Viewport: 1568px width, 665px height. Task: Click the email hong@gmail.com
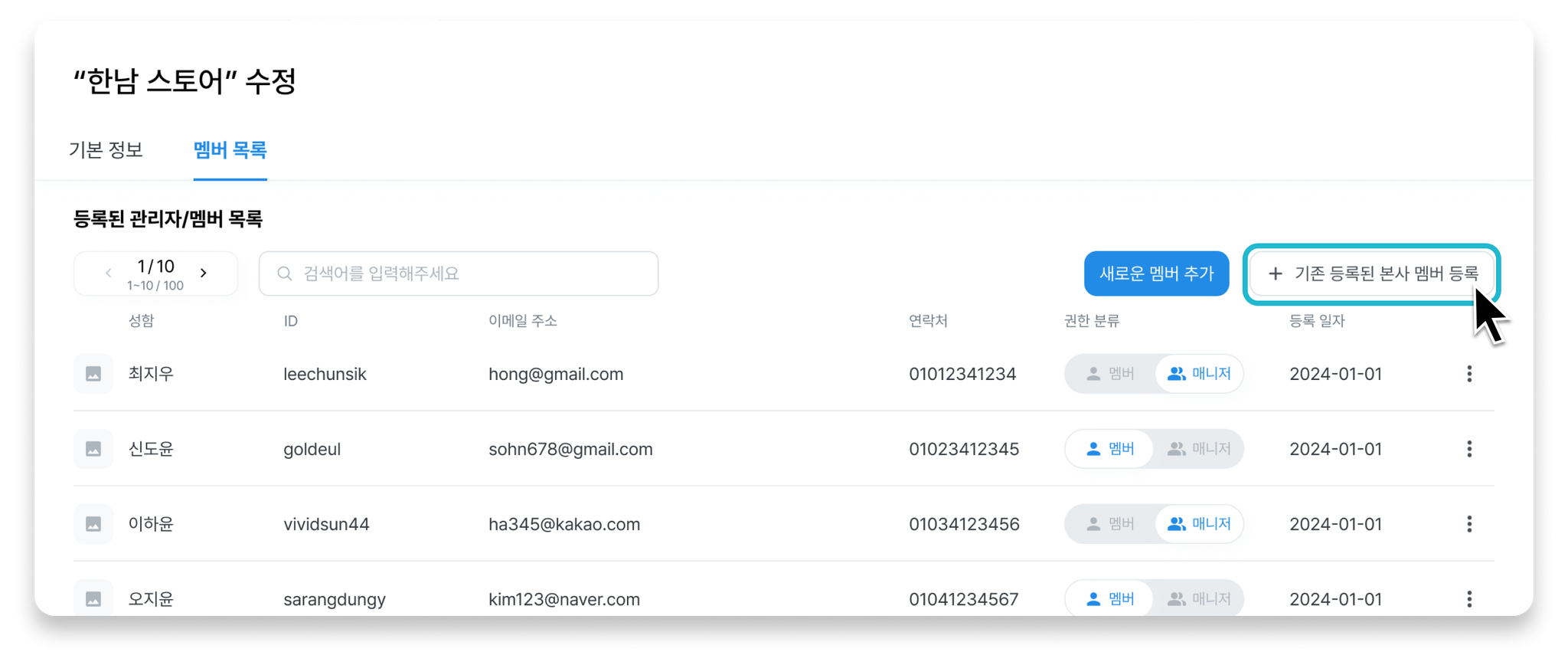point(556,374)
